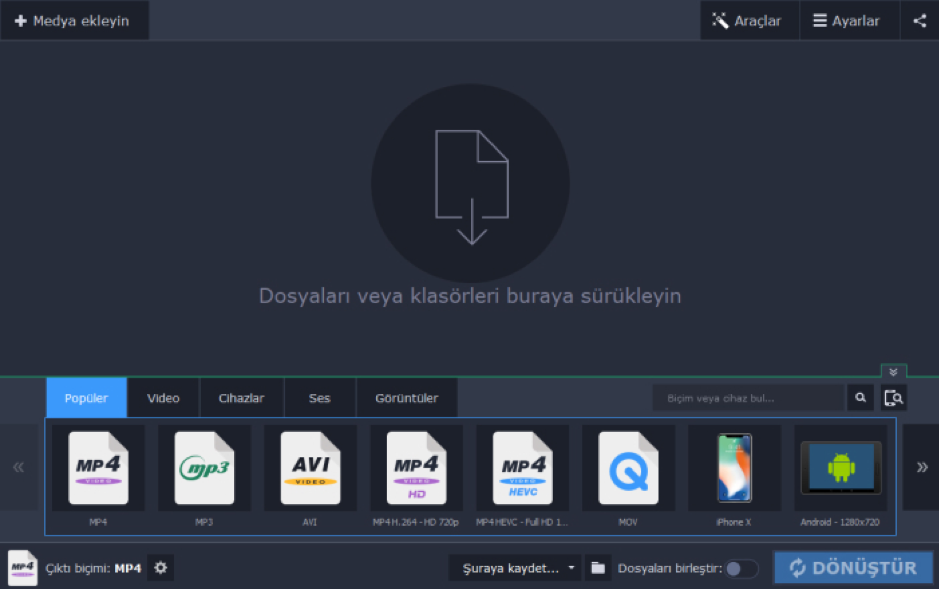Click the MP4 output format icon
This screenshot has height=589, width=939.
coord(22,567)
